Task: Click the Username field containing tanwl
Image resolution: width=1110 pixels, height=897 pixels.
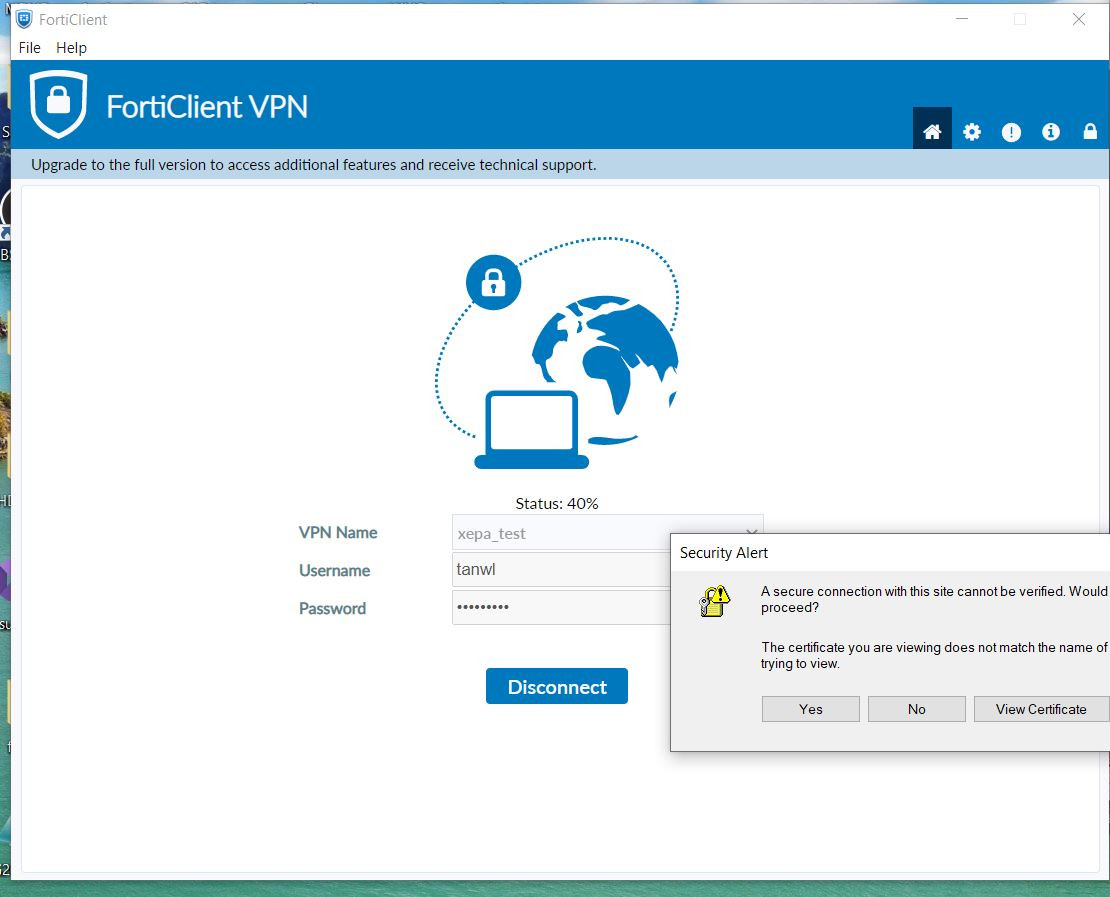Action: (561, 570)
